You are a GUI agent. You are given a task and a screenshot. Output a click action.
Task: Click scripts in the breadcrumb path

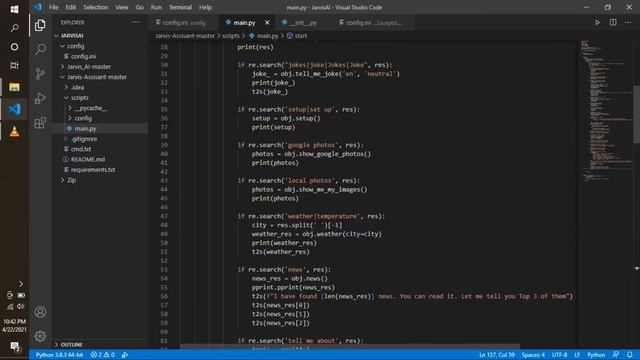231,36
